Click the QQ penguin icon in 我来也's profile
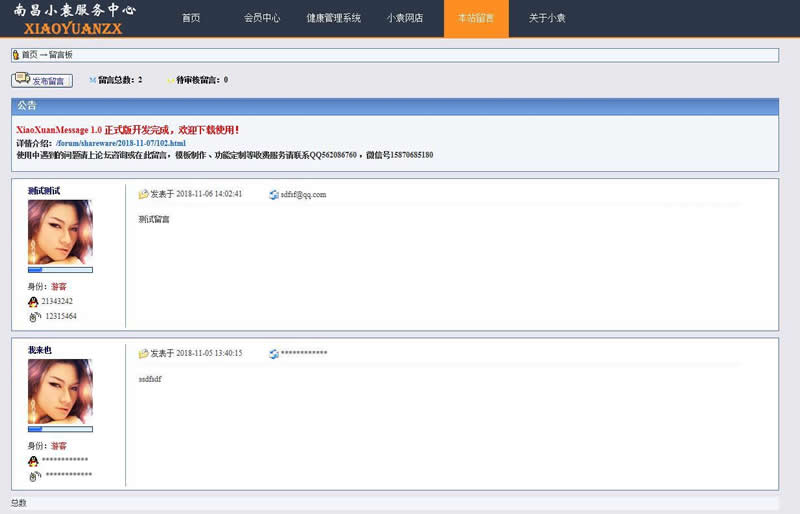Viewport: 800px width, 514px height. point(33,460)
